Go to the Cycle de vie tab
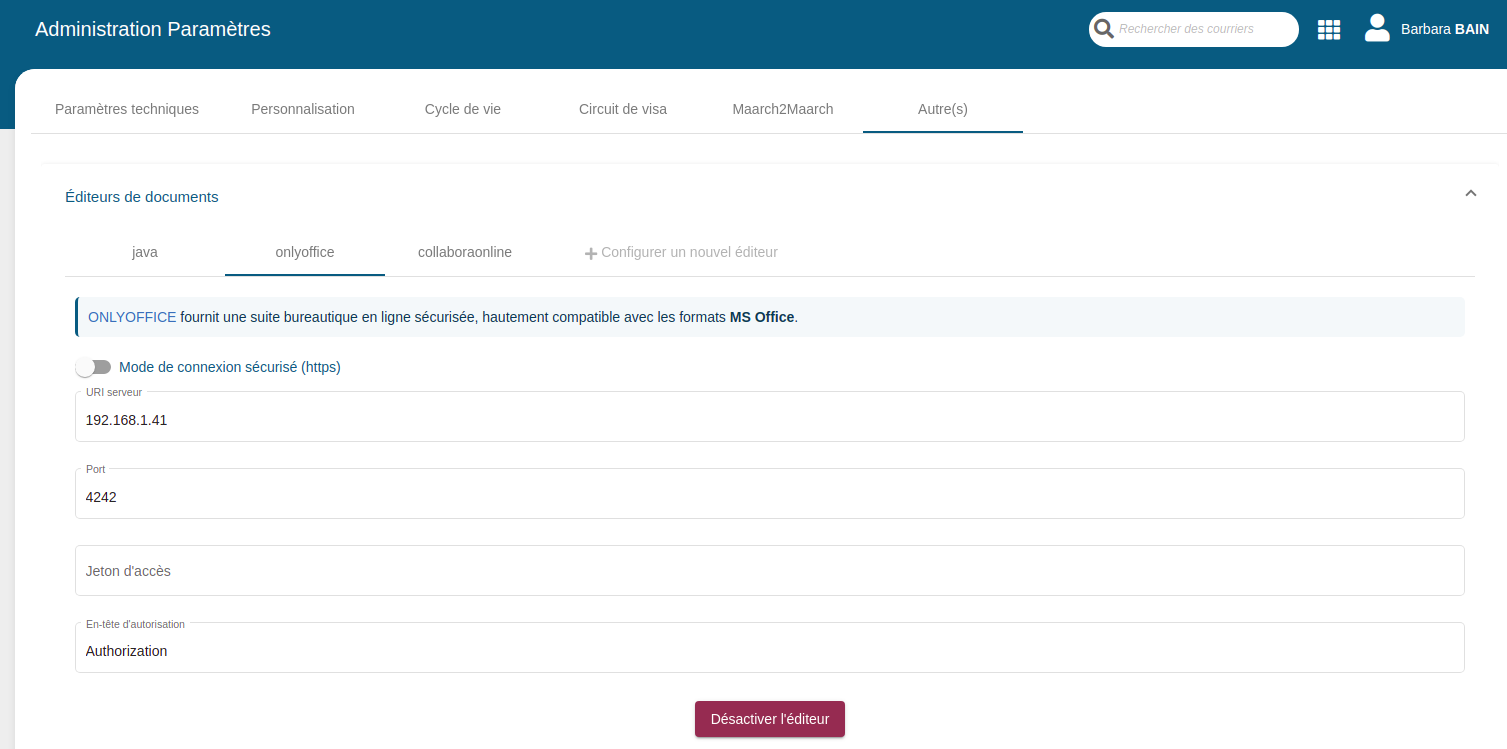The width and height of the screenshot is (1507, 749). coord(463,109)
